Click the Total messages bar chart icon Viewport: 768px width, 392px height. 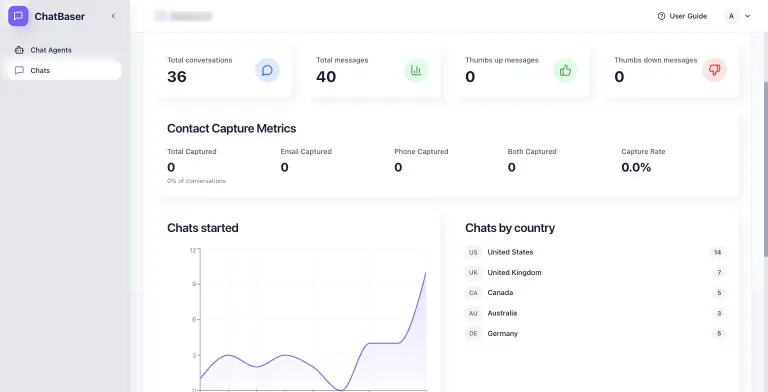pos(416,71)
